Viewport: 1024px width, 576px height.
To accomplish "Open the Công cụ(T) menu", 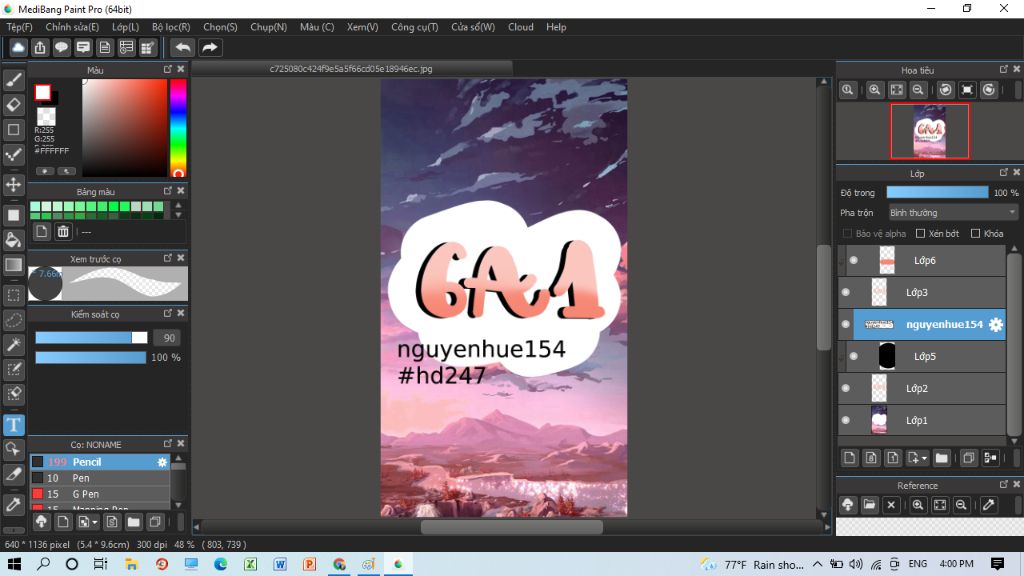I will pyautogui.click(x=415, y=27).
